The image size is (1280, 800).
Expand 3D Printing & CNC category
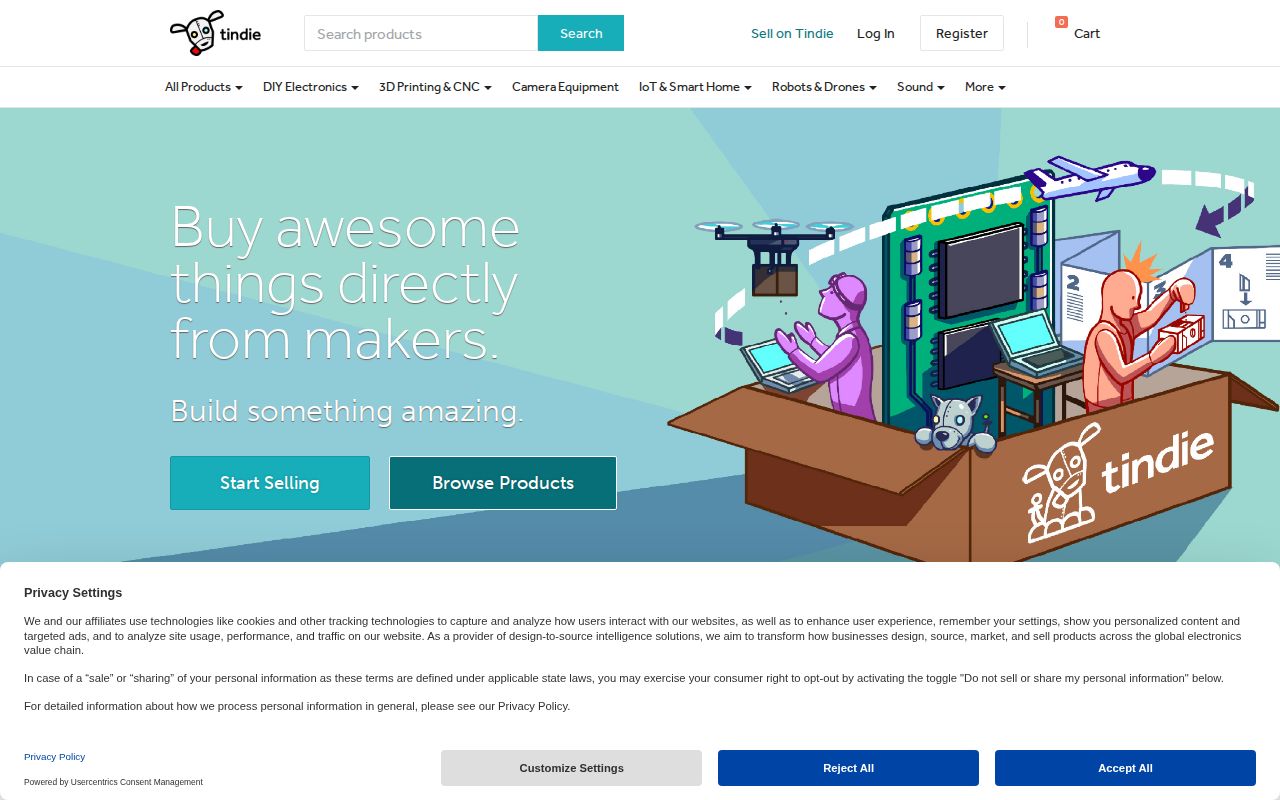[x=435, y=87]
